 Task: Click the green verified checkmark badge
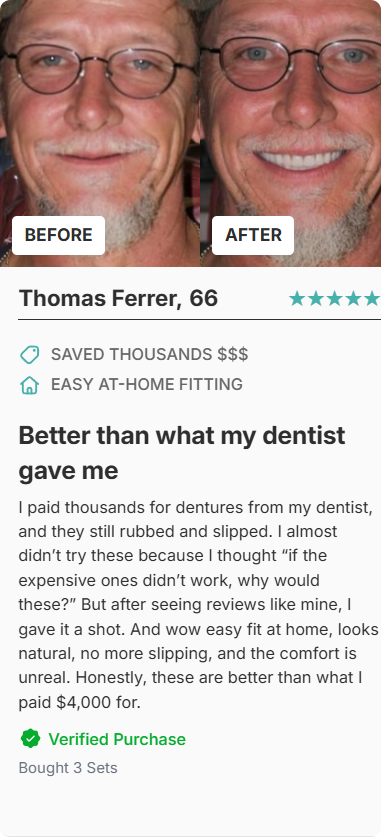[x=30, y=739]
